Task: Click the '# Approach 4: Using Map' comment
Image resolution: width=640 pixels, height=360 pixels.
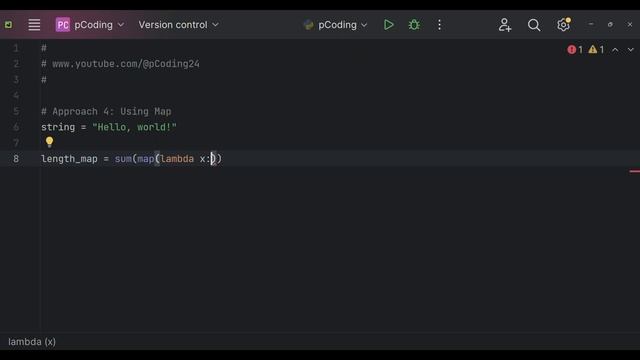Action: [106, 111]
